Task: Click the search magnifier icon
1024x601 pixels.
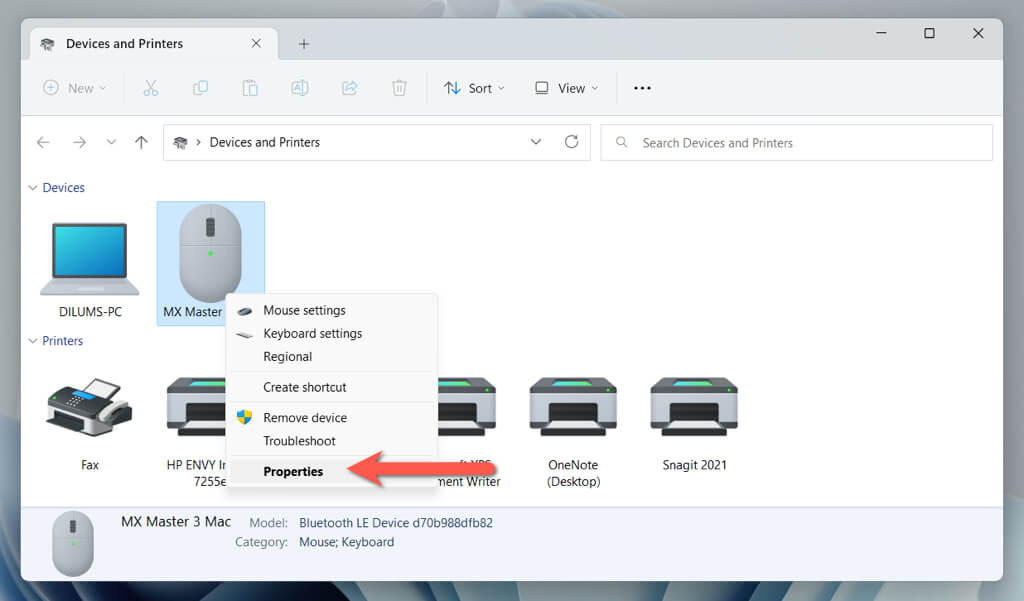Action: coord(622,142)
